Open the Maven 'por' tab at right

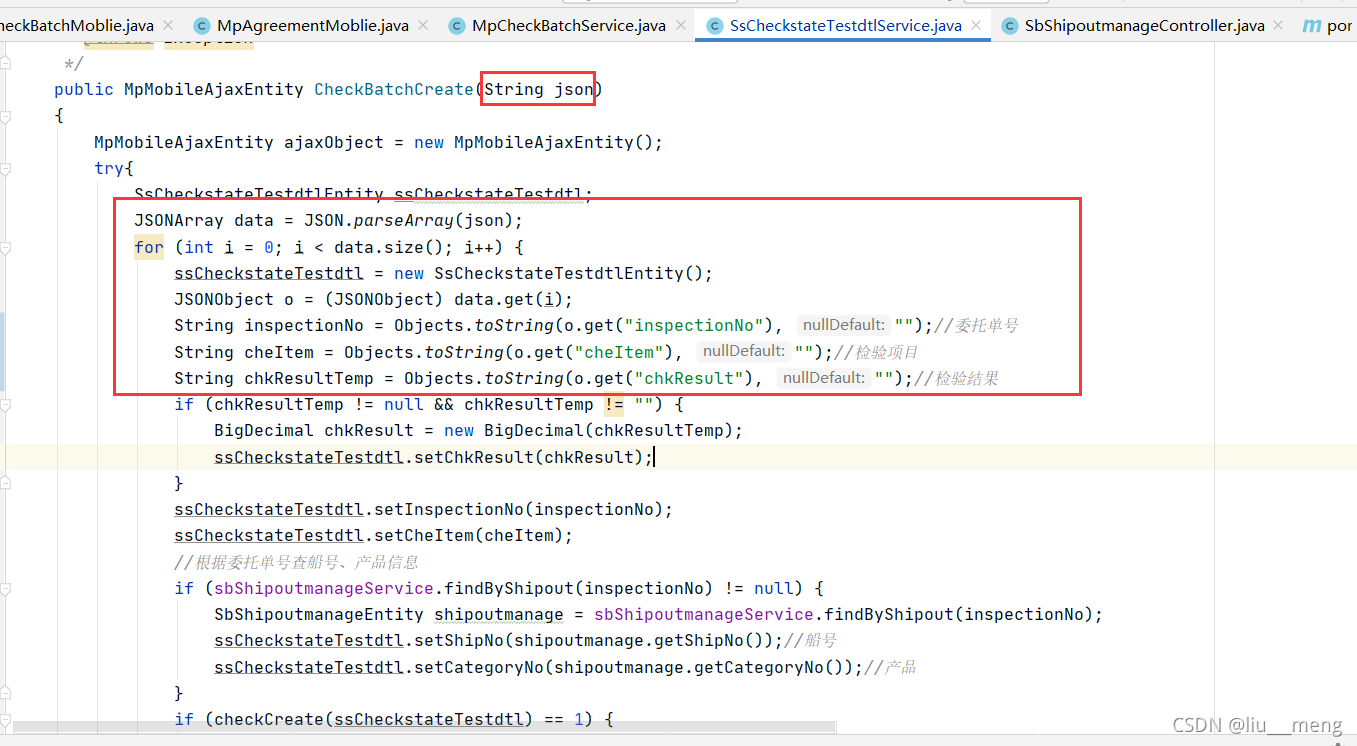tap(1327, 25)
